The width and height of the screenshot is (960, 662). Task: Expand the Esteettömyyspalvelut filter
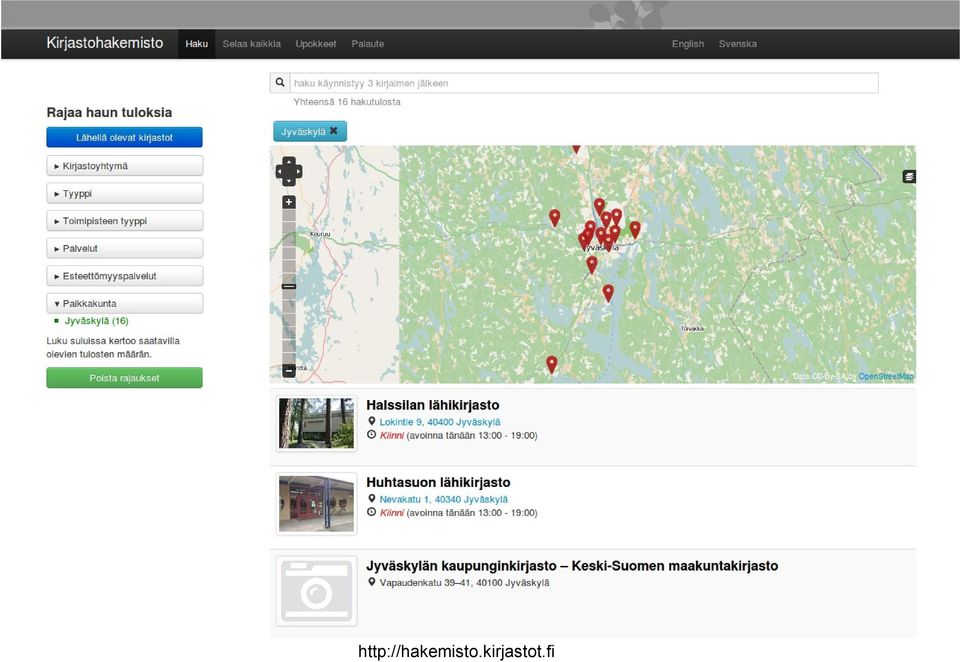pyautogui.click(x=125, y=276)
